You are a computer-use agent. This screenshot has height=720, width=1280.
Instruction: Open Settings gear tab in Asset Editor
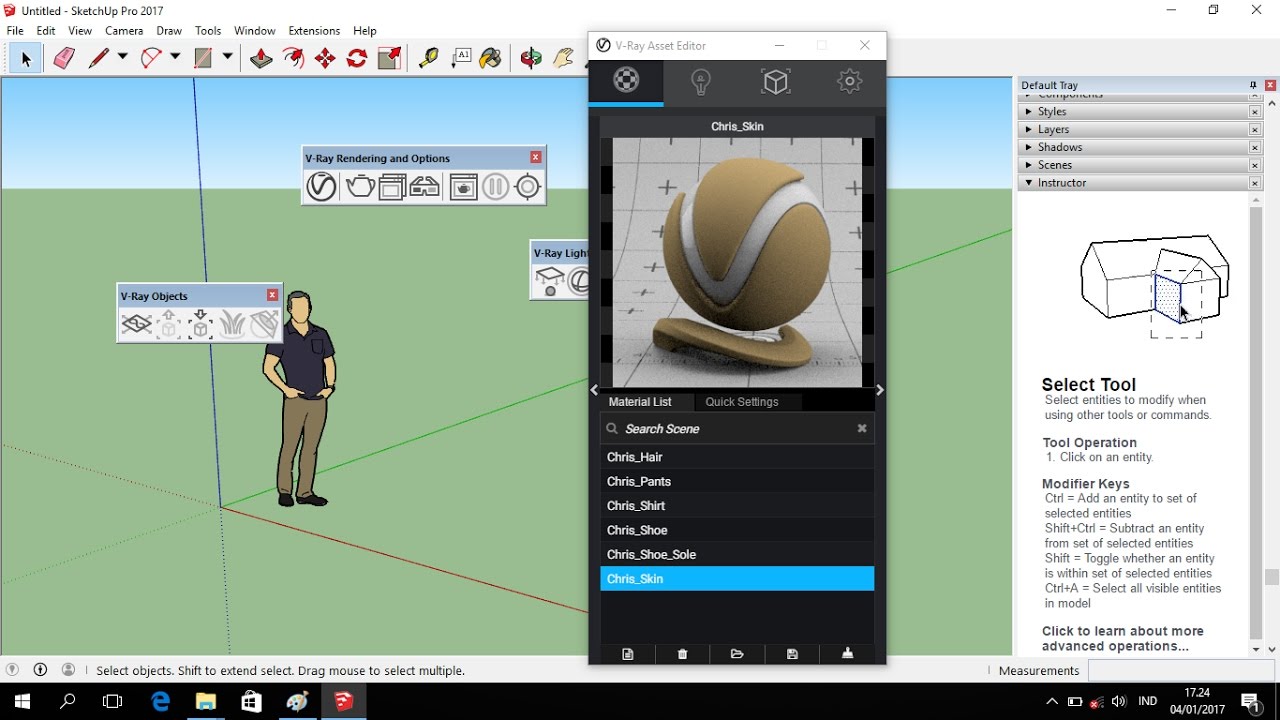[849, 82]
